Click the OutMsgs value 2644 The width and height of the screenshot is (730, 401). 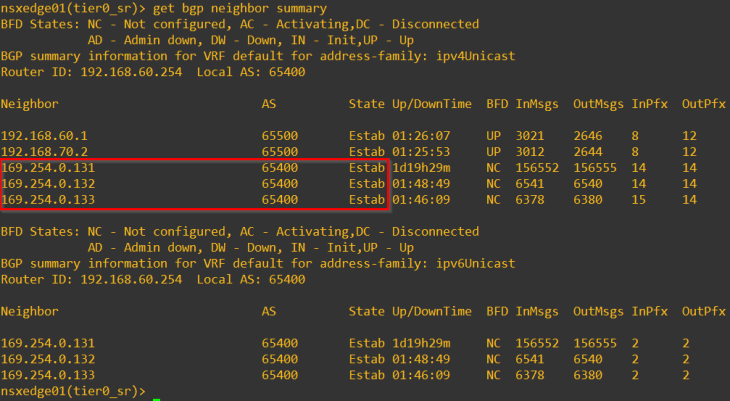tap(588, 151)
